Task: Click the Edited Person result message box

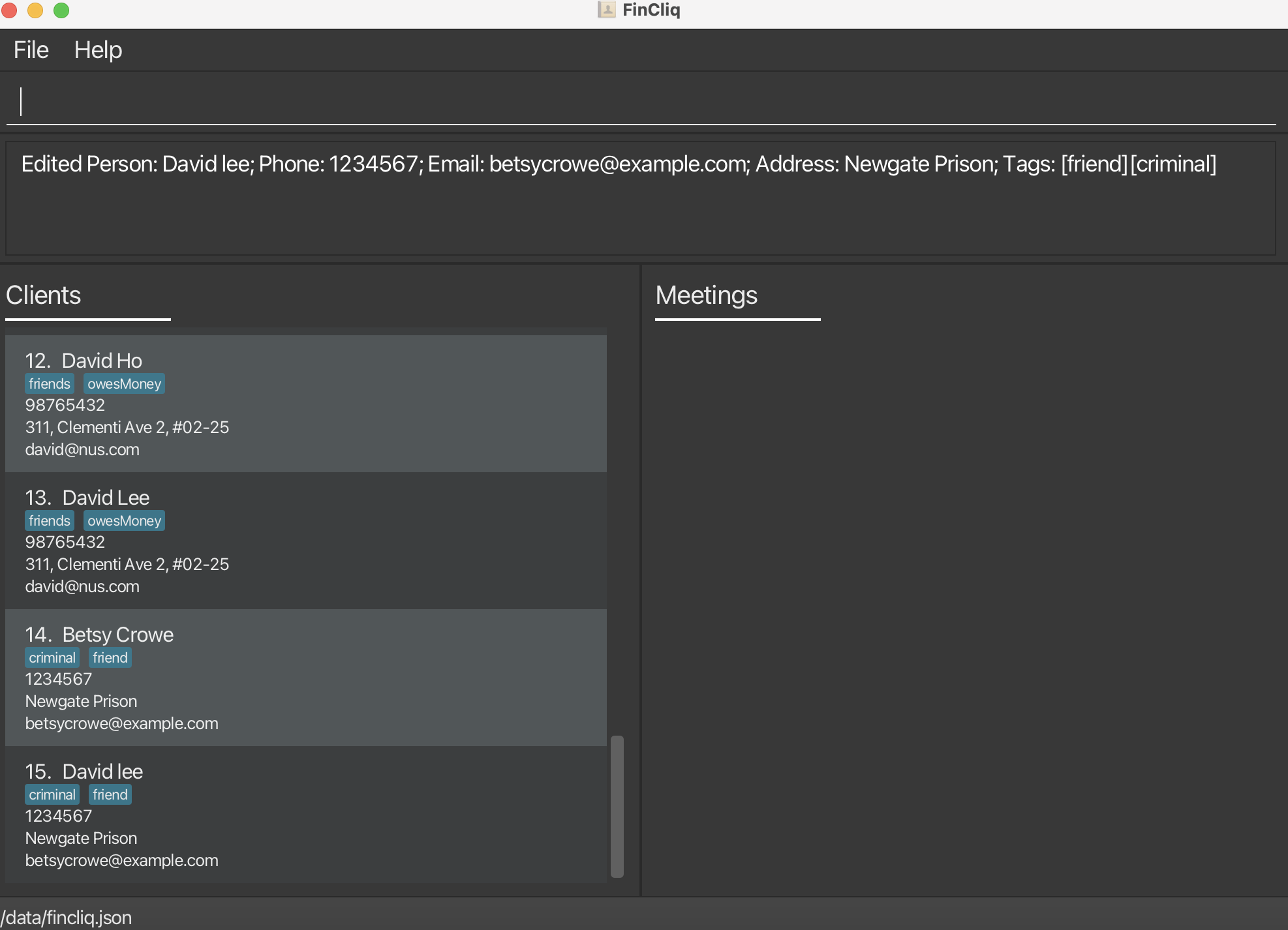Action: tap(639, 198)
